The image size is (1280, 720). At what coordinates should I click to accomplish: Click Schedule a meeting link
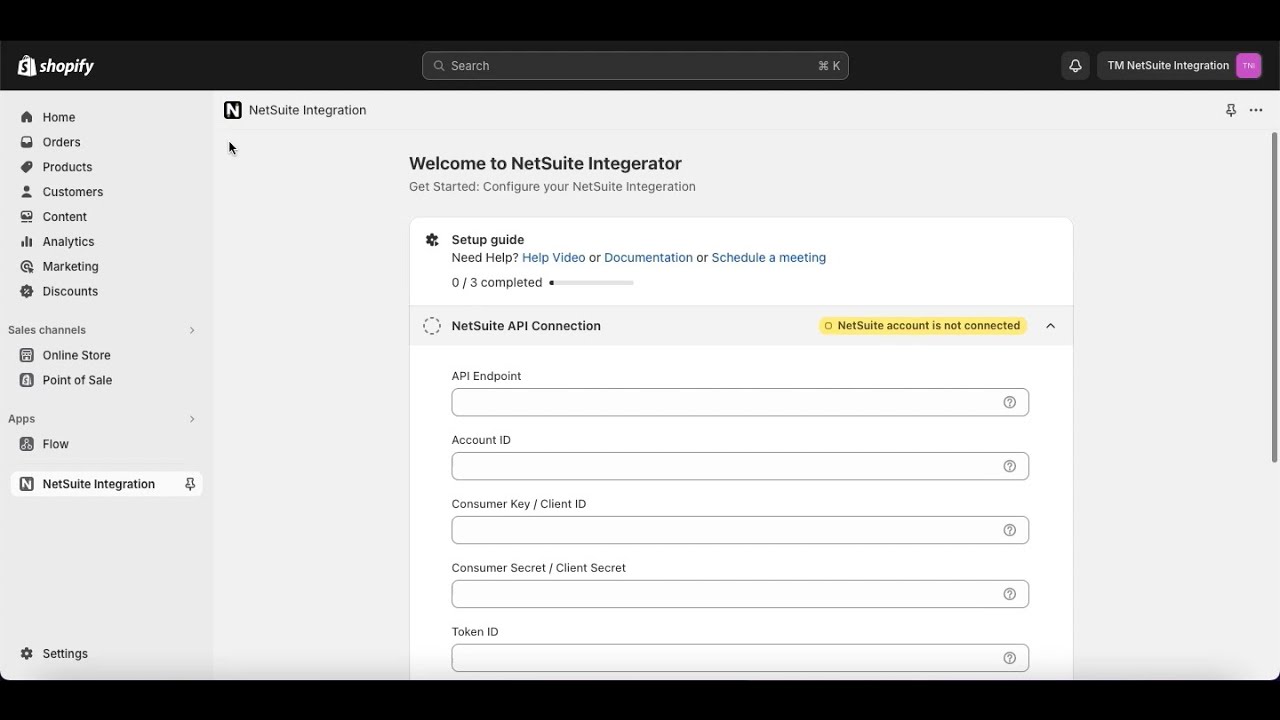click(x=769, y=258)
